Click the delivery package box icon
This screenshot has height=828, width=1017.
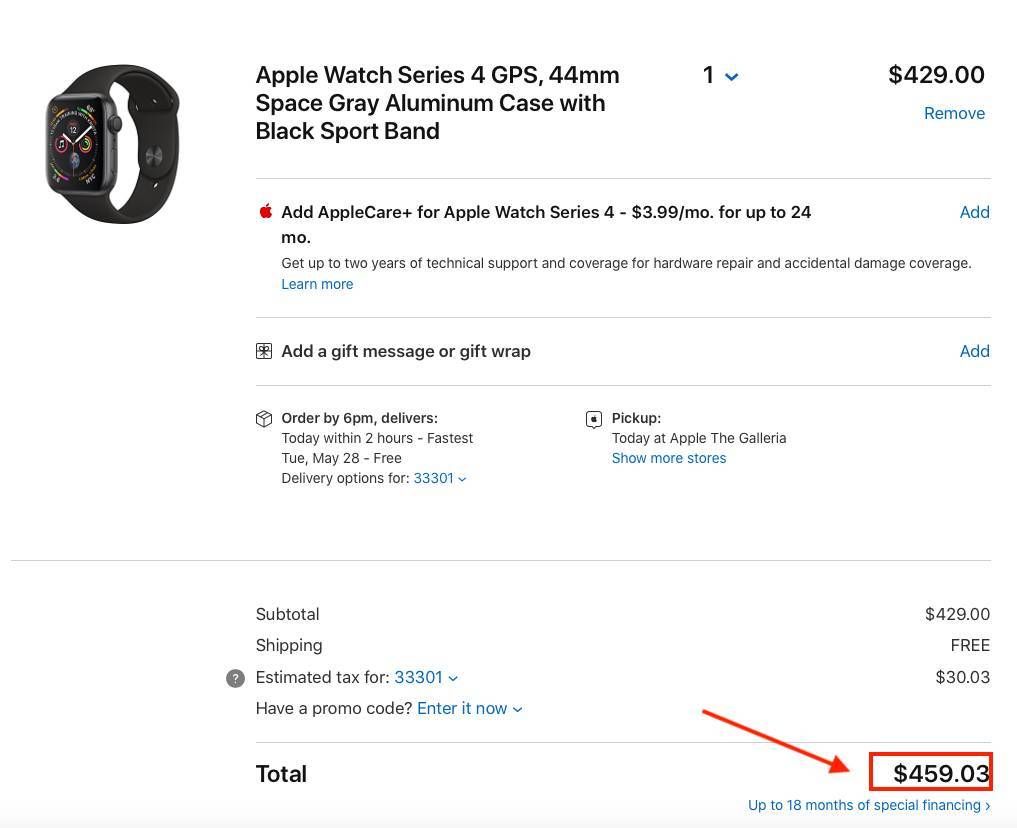pos(264,419)
